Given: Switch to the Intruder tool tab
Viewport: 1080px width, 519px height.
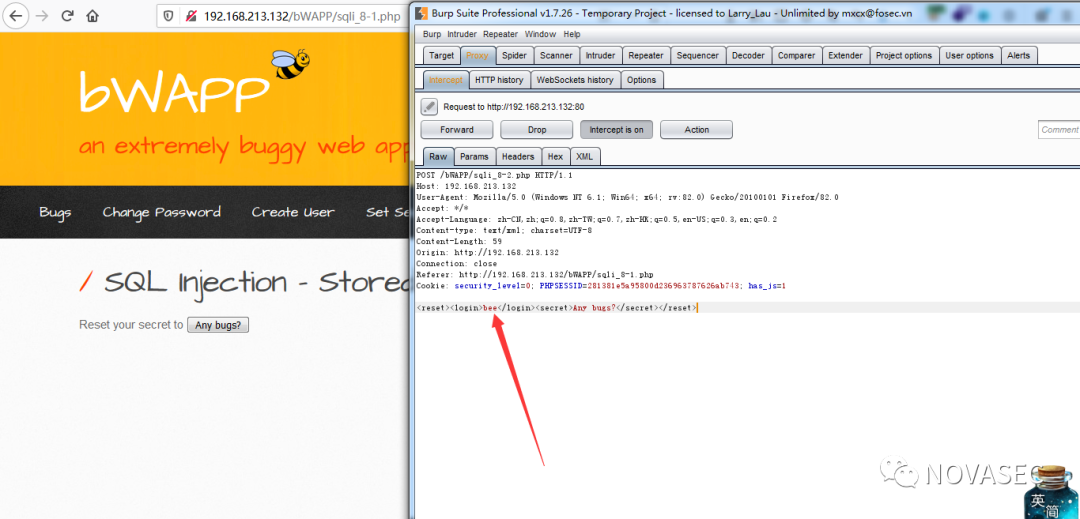Looking at the screenshot, I should pos(601,56).
